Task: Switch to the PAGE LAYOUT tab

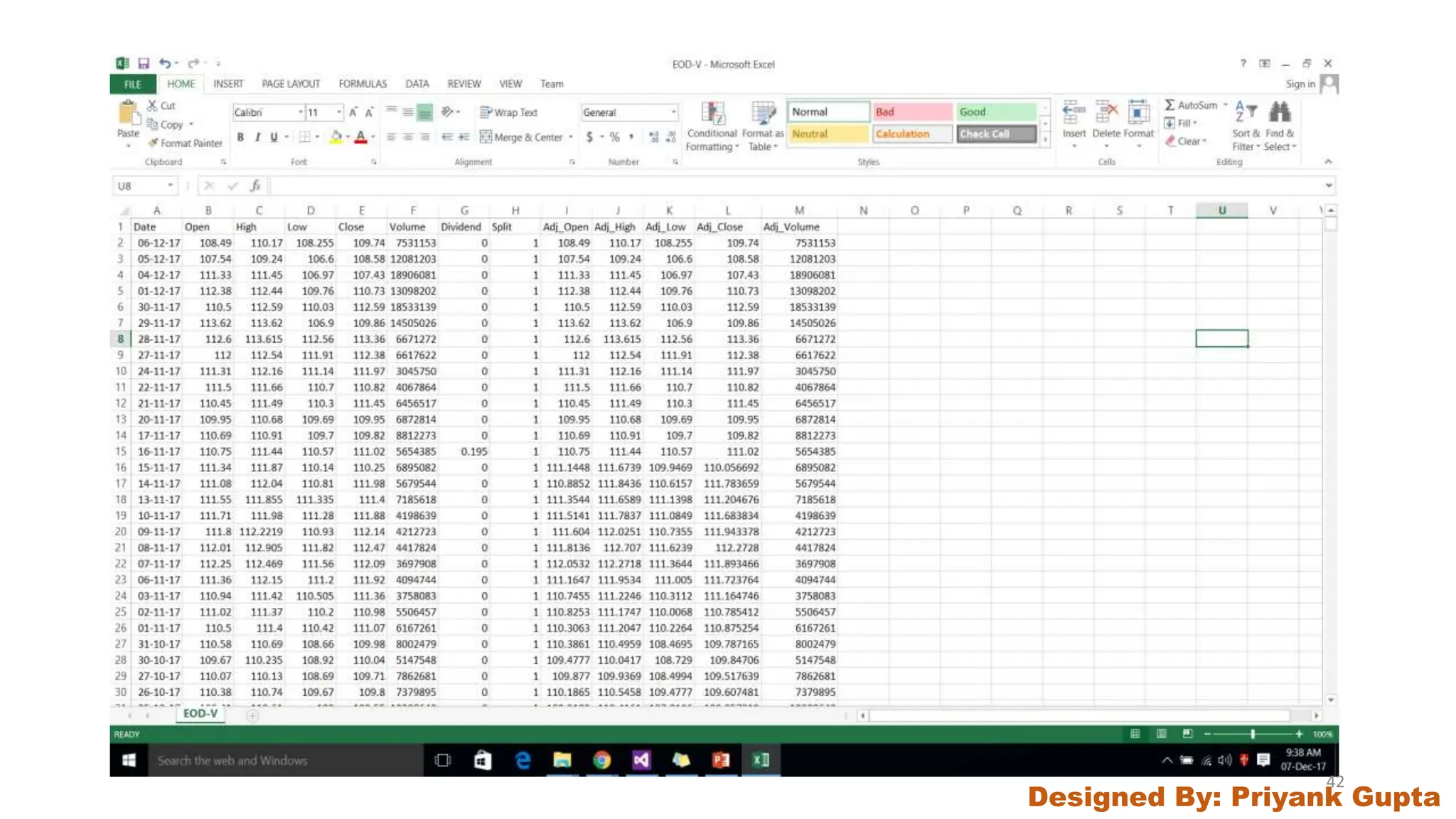Action: [x=291, y=84]
